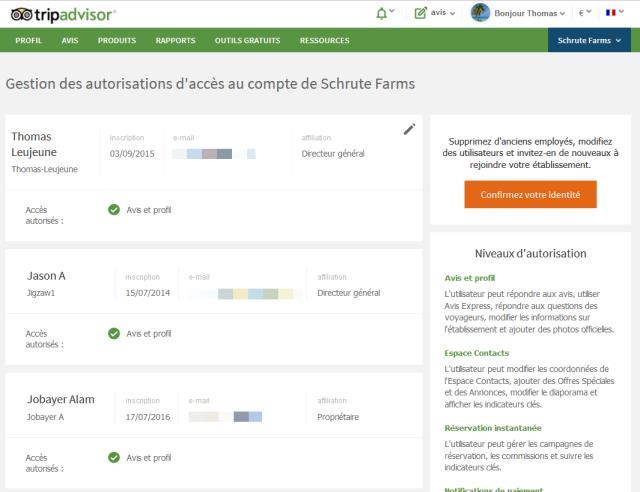Click the Propriétaire affiliation text
This screenshot has height=492, width=640.
coord(338,417)
